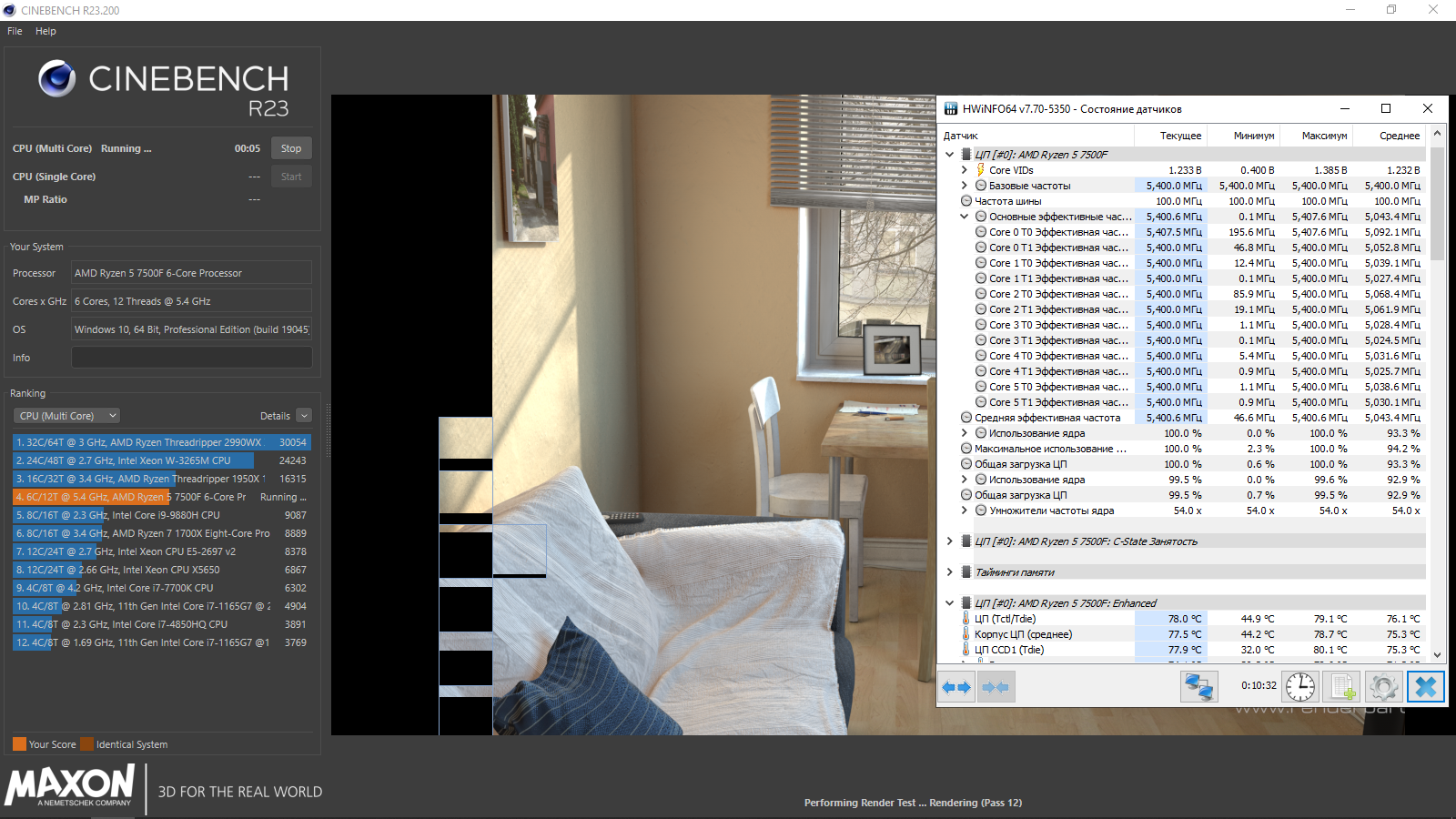Click the Текущее column header
Viewport: 1456px width, 819px height.
point(1171,136)
